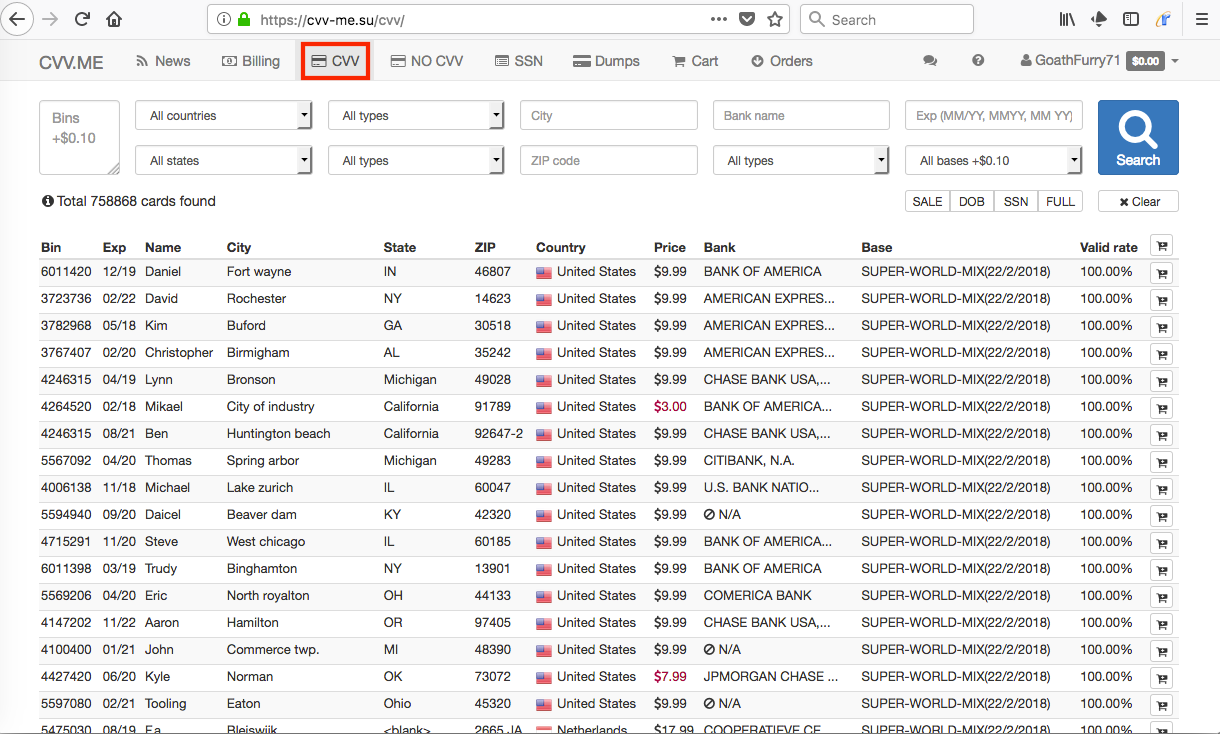Viewport: 1220px width, 734px height.
Task: Click the cart icon on Daniel's Fort wayne row
Action: pyautogui.click(x=1162, y=273)
